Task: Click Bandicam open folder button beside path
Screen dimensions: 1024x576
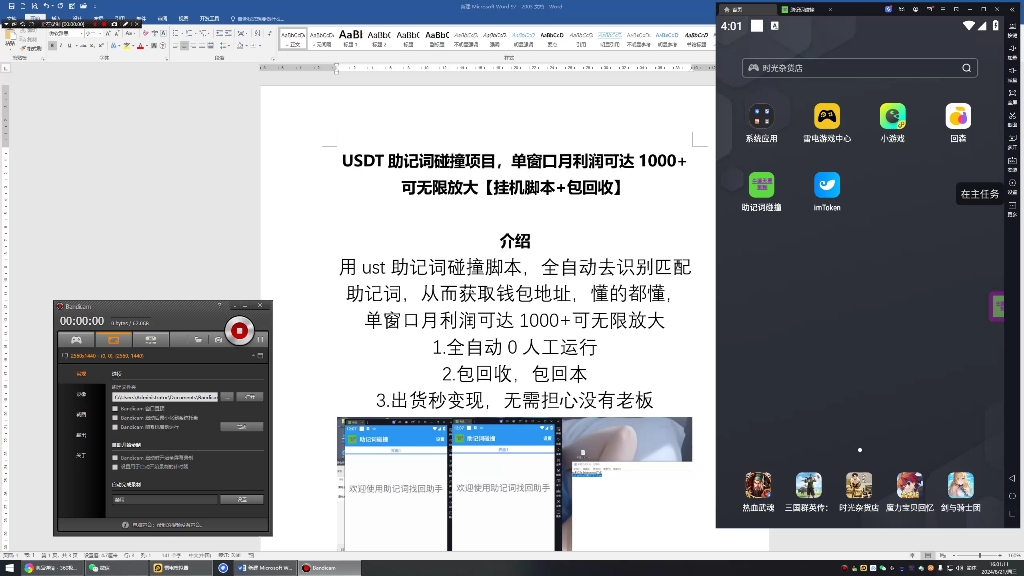Action: 249,397
